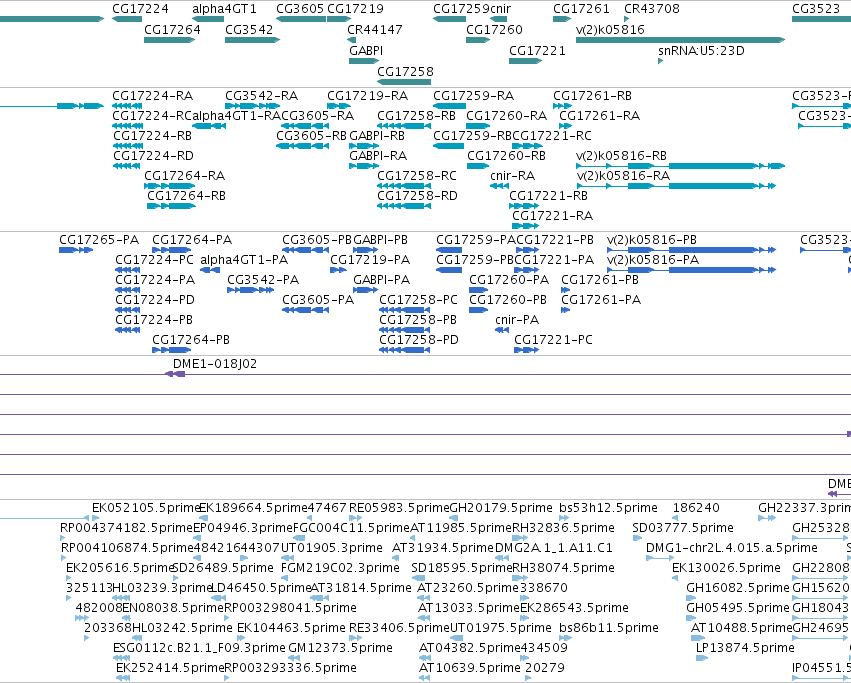Select the CG17258 gene bar
This screenshot has height=683, width=851.
[x=404, y=83]
